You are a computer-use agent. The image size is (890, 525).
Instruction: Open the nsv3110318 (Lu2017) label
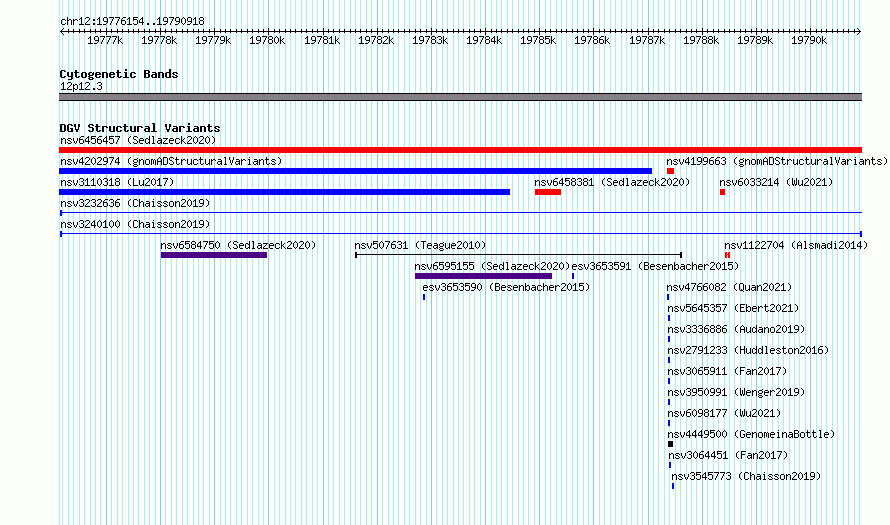pyautogui.click(x=117, y=182)
